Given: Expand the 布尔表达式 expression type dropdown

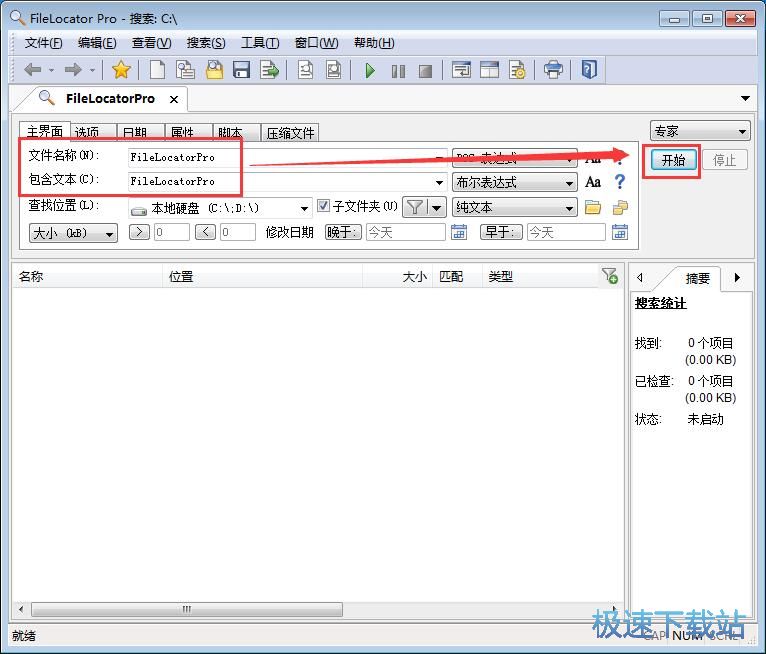Looking at the screenshot, I should 514,183.
